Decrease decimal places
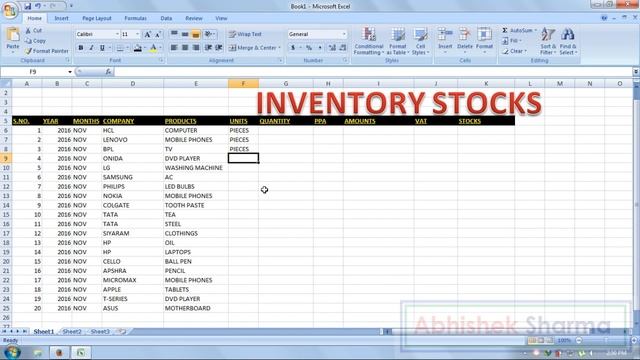Screen dimensions: 640x360 [343, 48]
